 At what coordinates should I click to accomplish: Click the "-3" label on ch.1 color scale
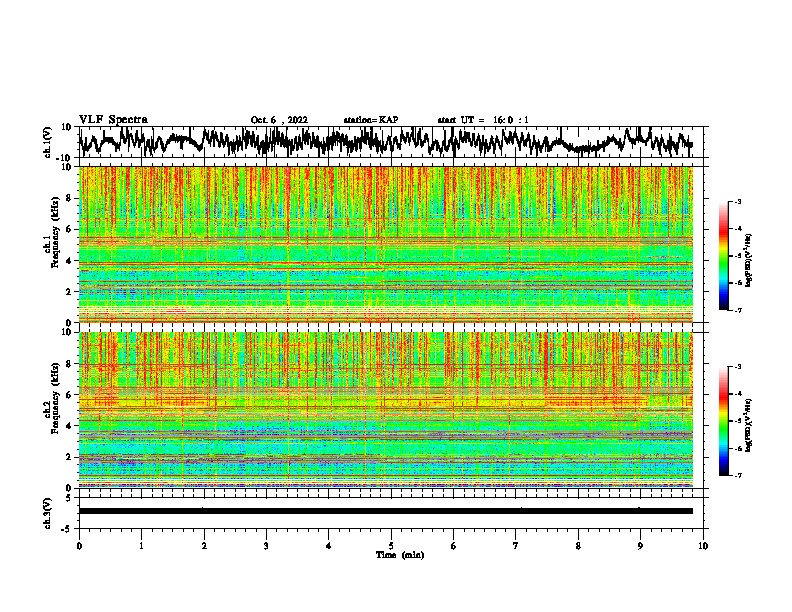738,201
